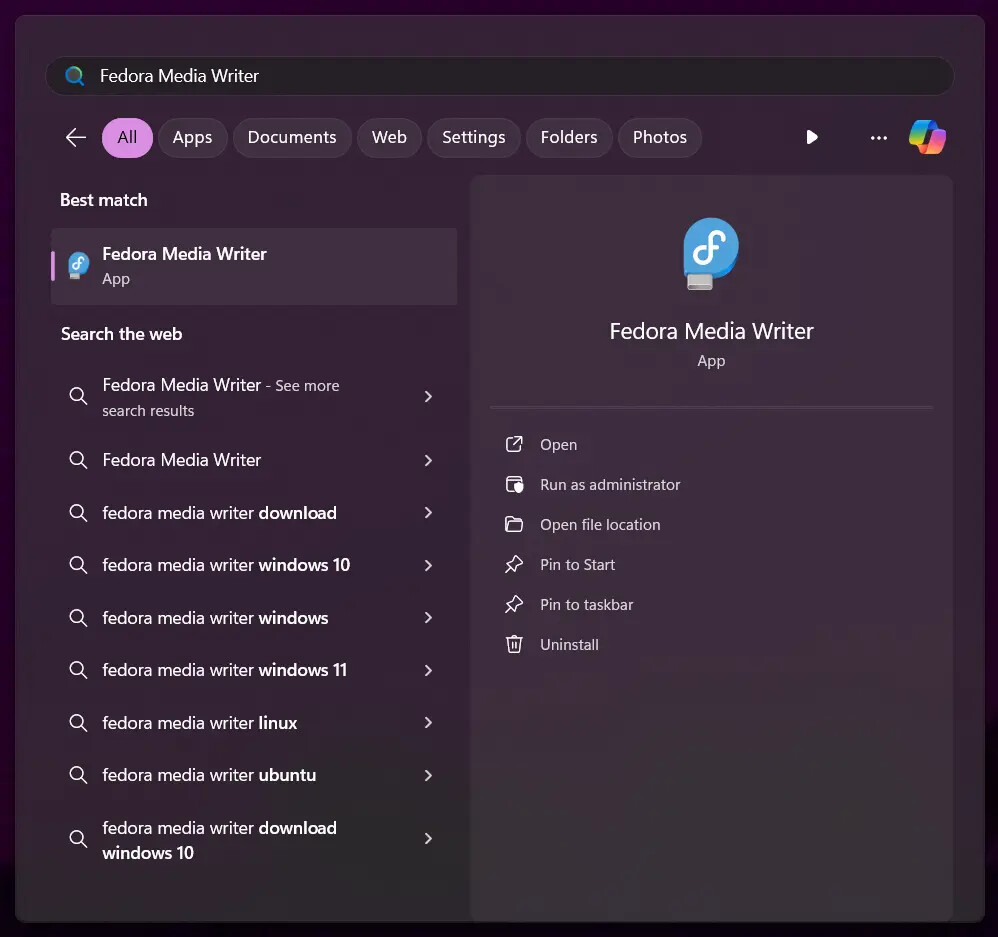Expand chevron for 'fedora media writer windows'

click(428, 617)
